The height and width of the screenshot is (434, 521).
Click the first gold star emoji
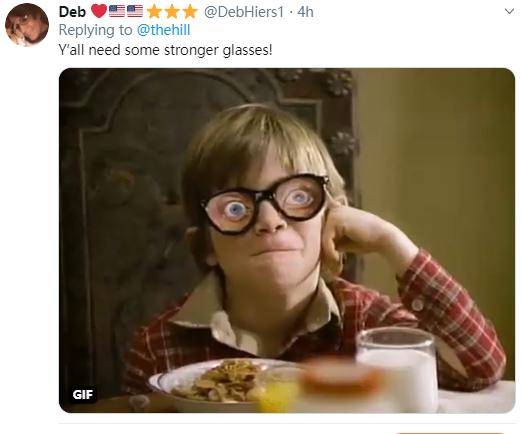[154, 11]
